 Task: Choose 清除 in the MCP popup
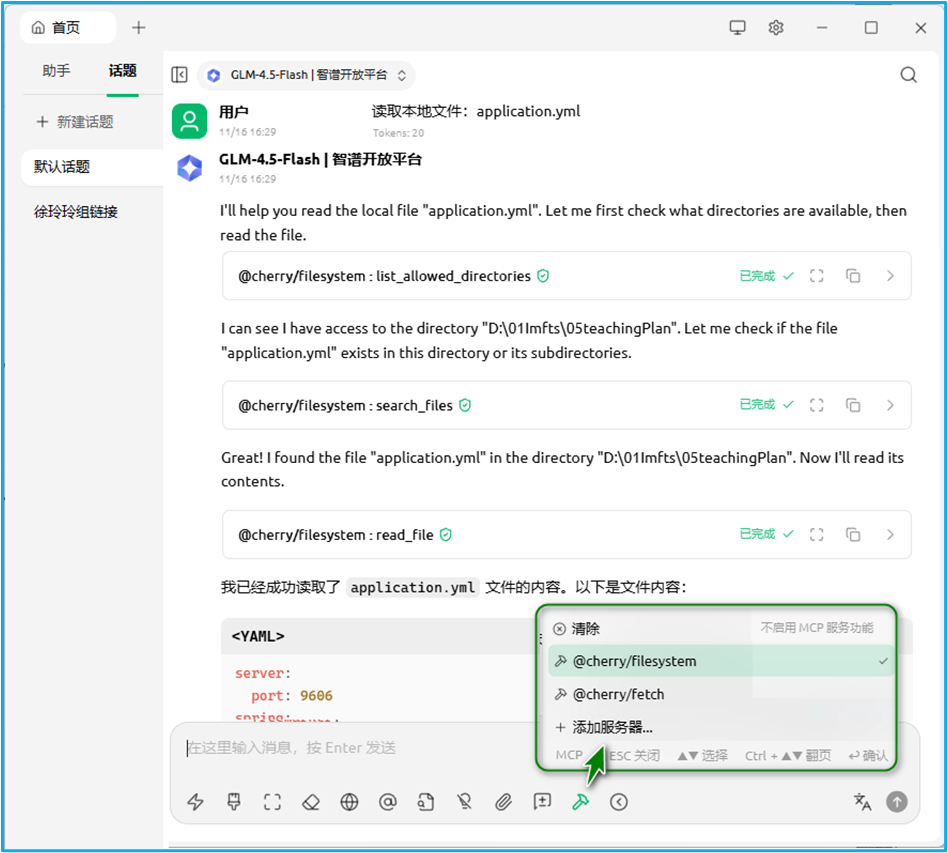[720, 629]
